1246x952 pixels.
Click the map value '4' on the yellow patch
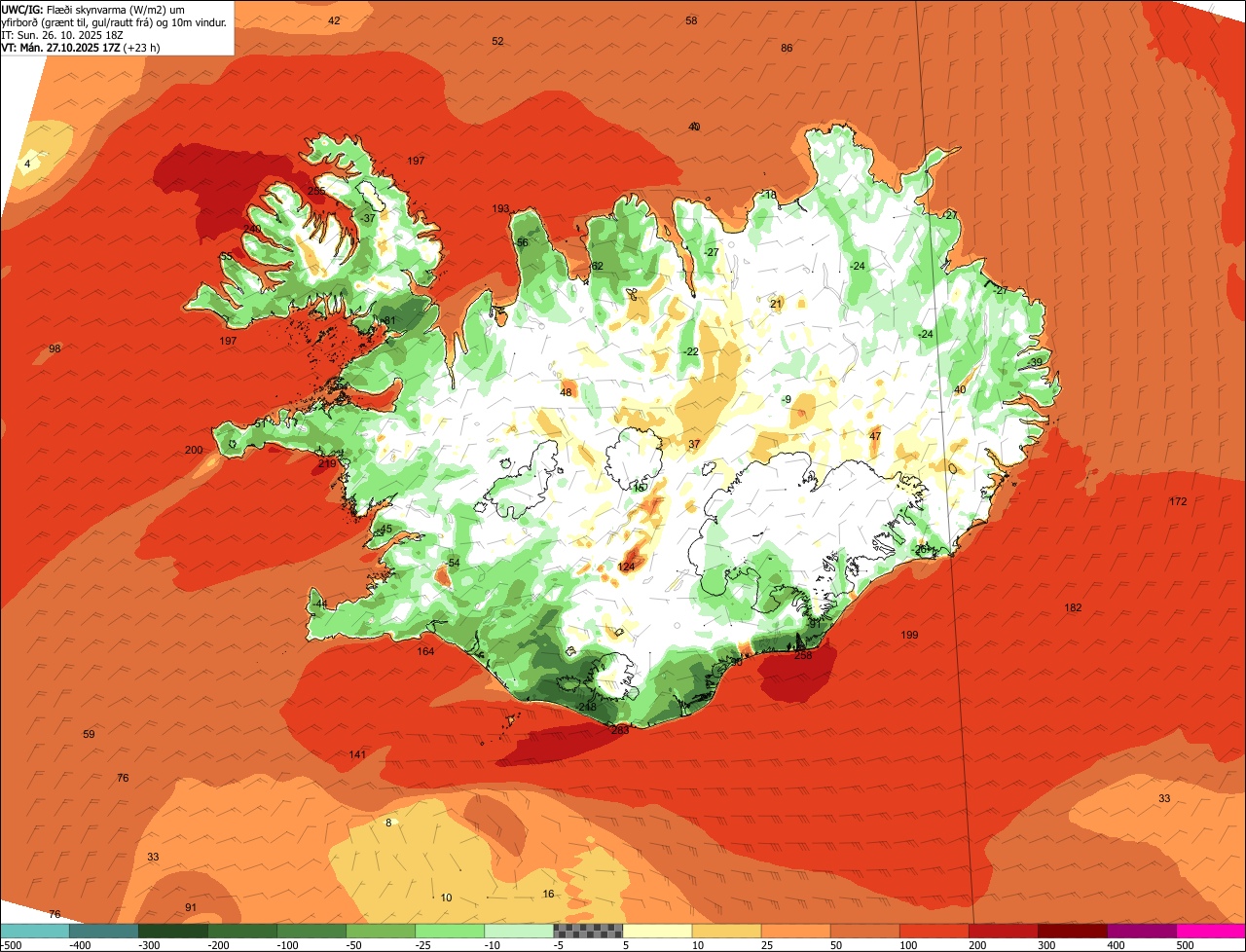(27, 164)
